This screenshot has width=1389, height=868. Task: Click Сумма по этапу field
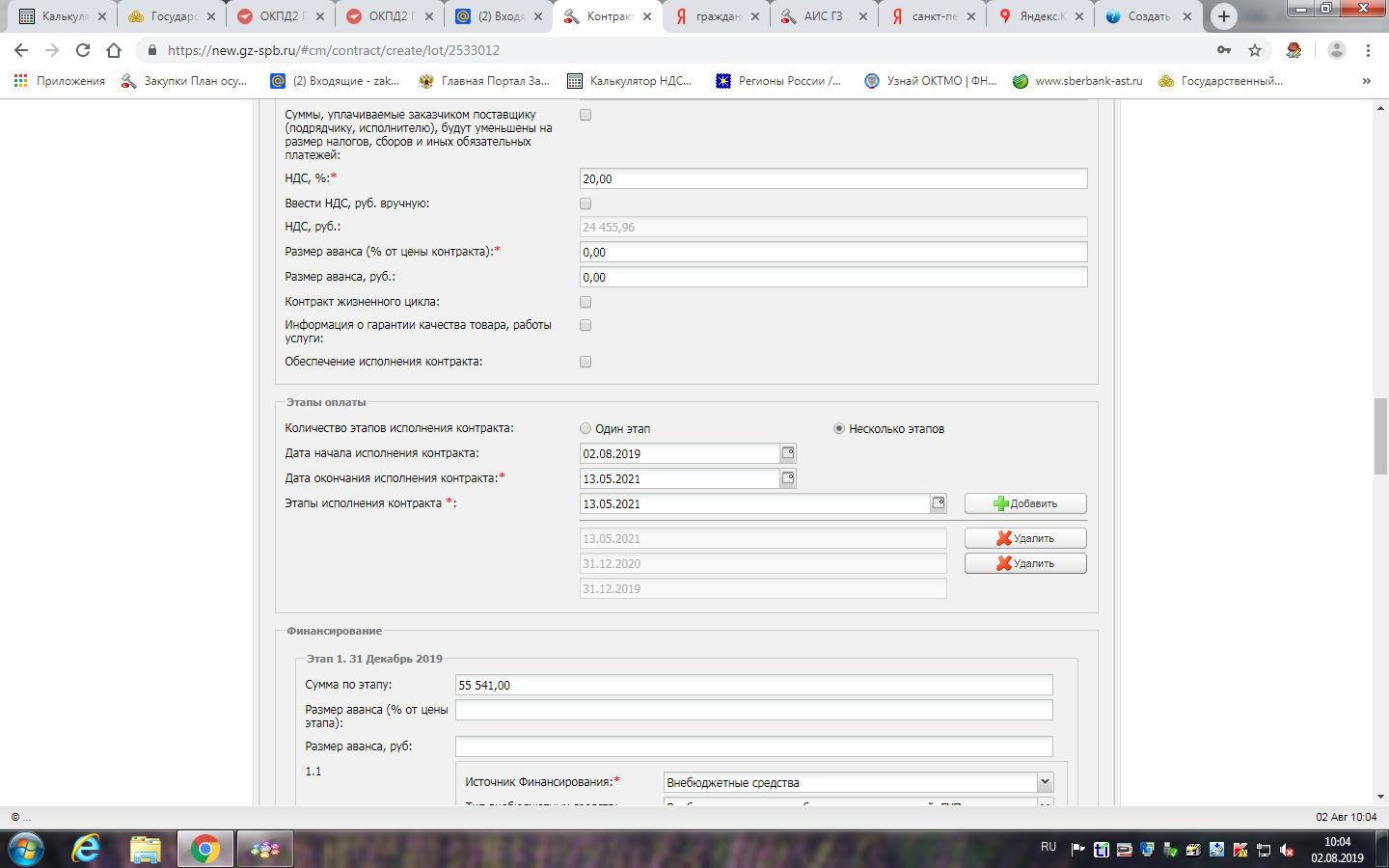click(754, 685)
